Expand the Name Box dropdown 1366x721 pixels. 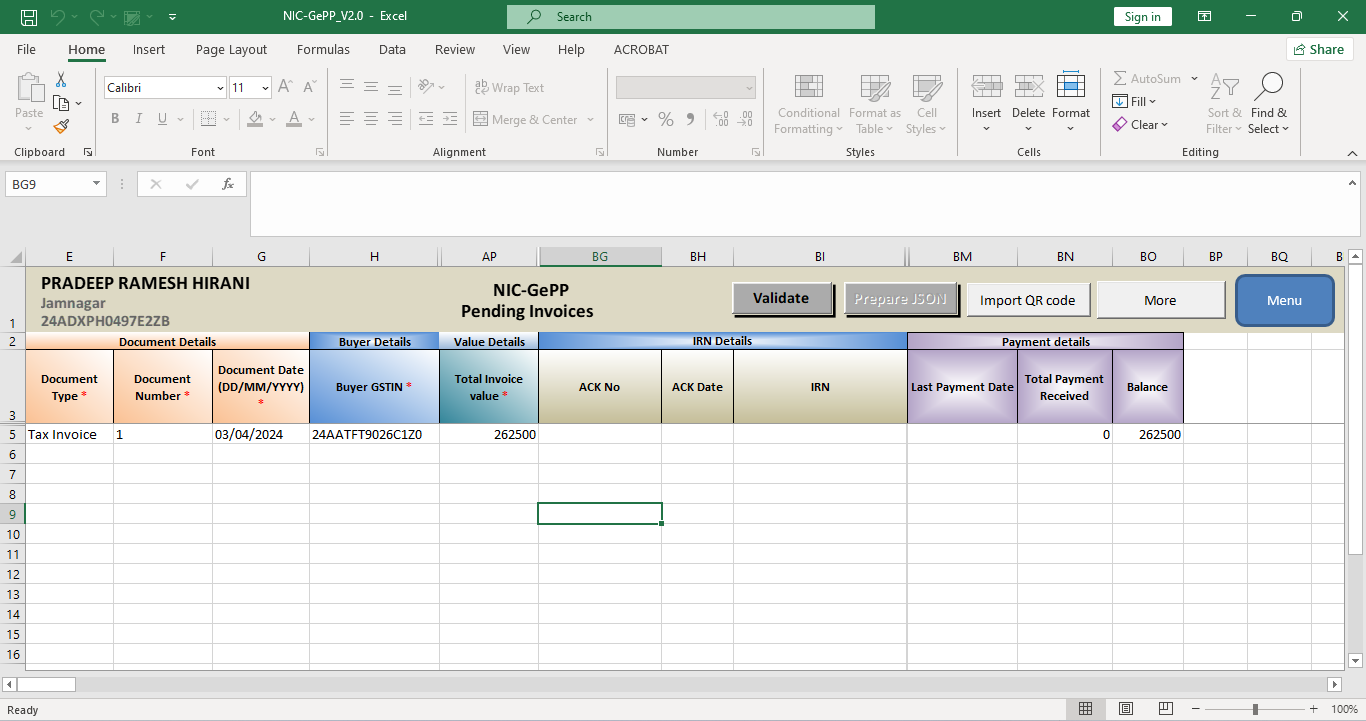(97, 184)
